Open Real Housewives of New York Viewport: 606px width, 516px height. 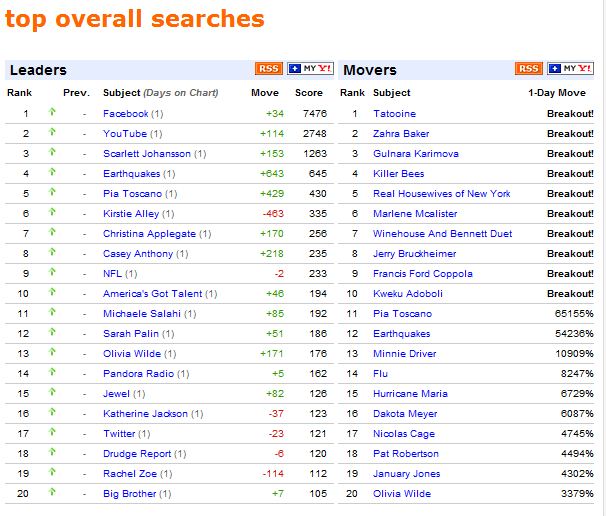(x=442, y=194)
